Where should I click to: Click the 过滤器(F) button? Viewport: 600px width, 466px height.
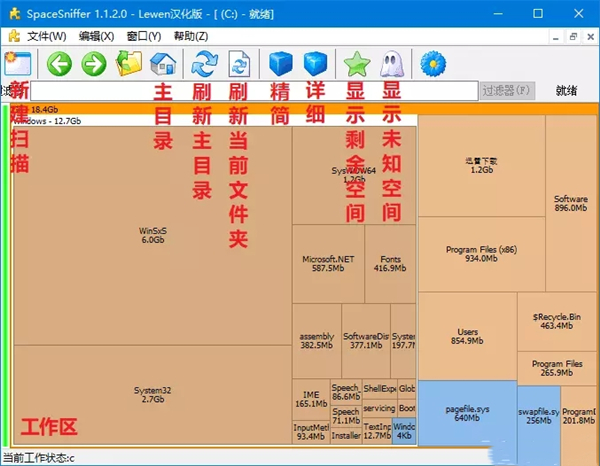coord(508,91)
